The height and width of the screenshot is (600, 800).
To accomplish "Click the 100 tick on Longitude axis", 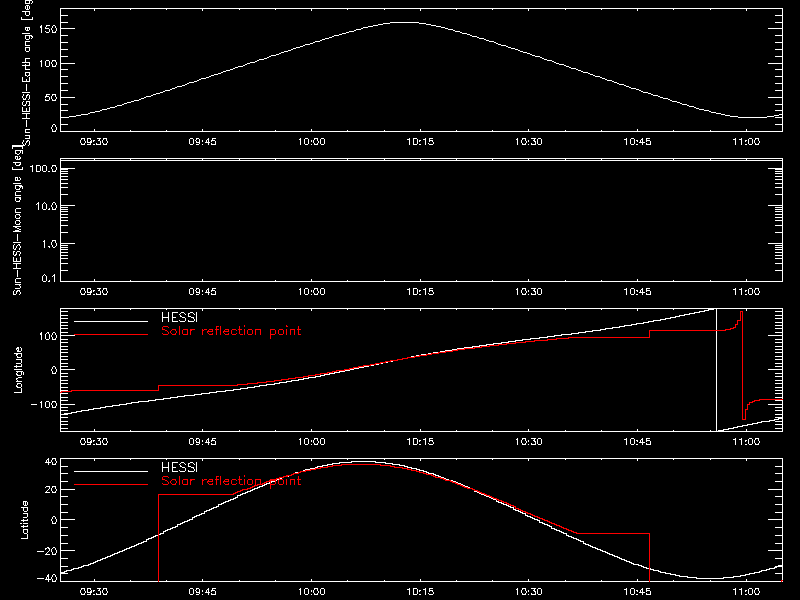I will tap(48, 336).
